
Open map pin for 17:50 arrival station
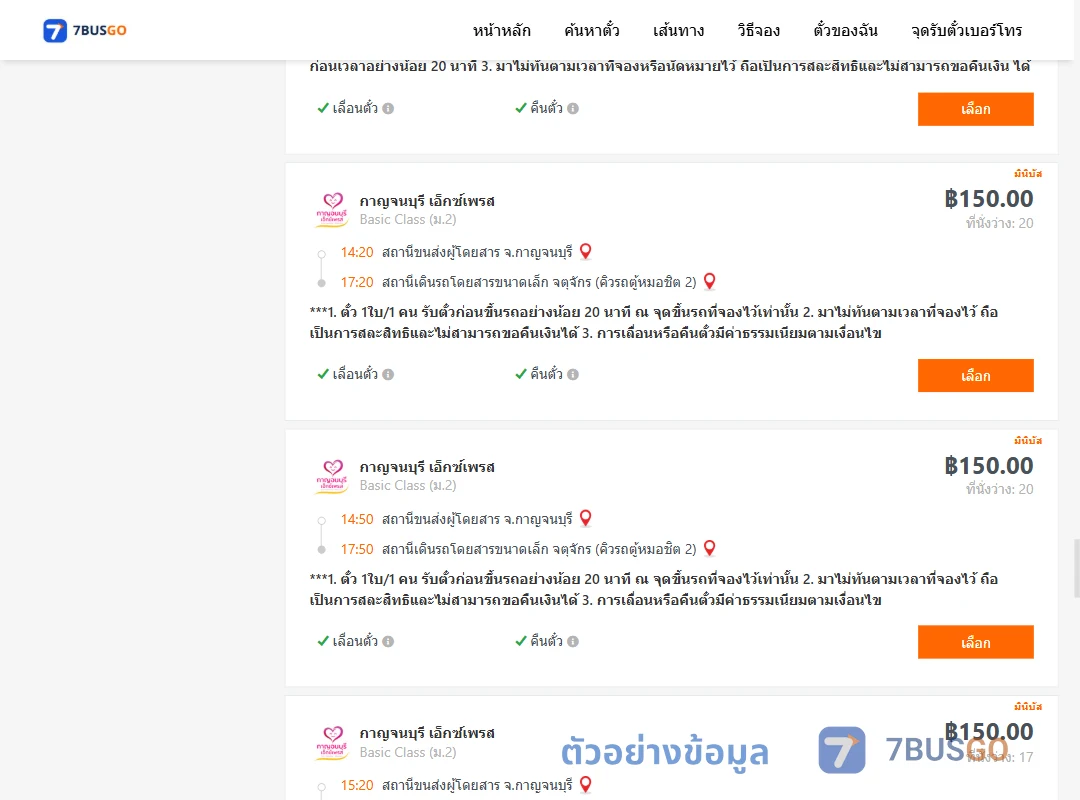[x=709, y=548]
